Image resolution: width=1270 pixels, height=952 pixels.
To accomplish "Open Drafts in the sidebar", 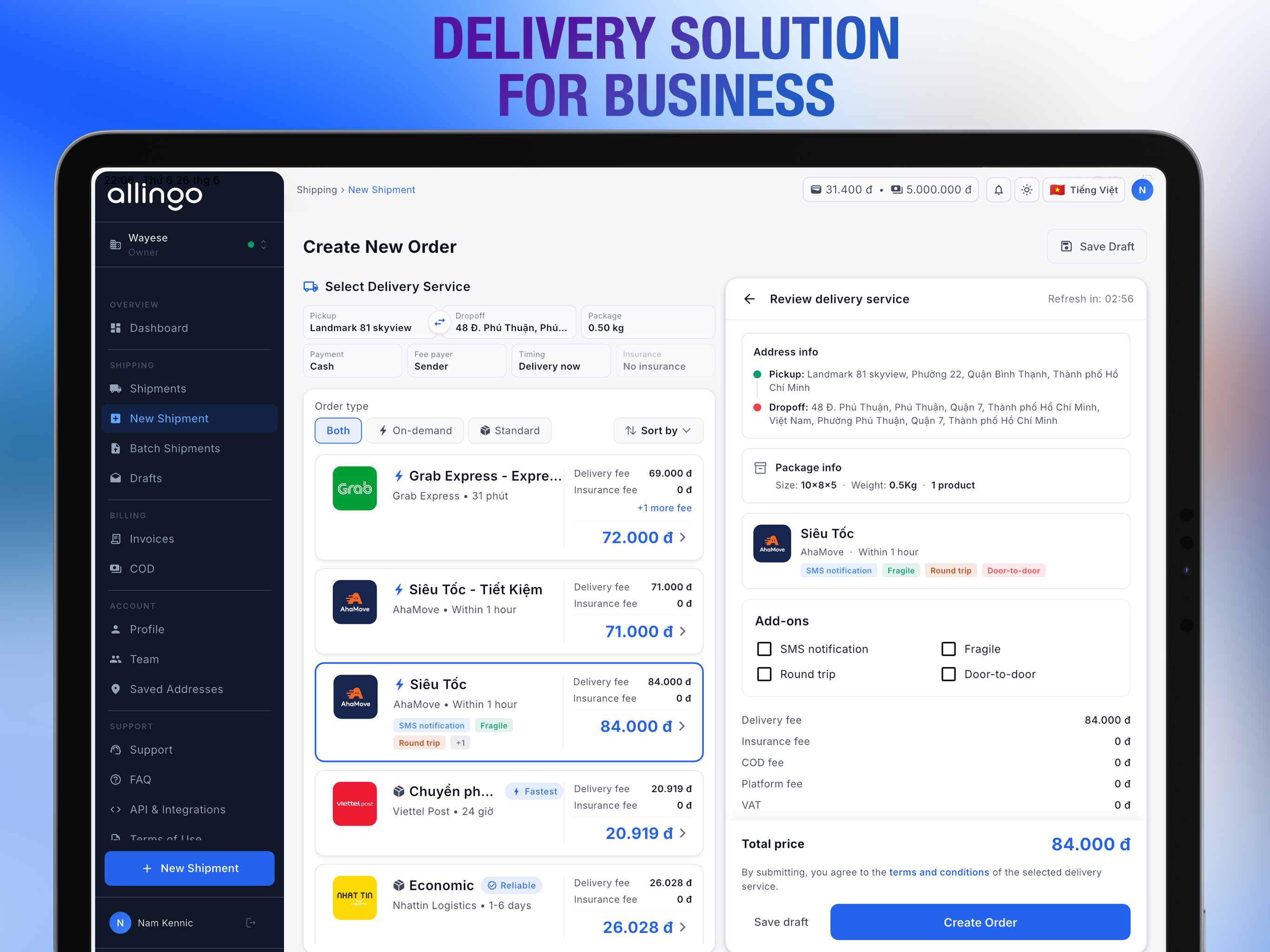I will (190, 478).
